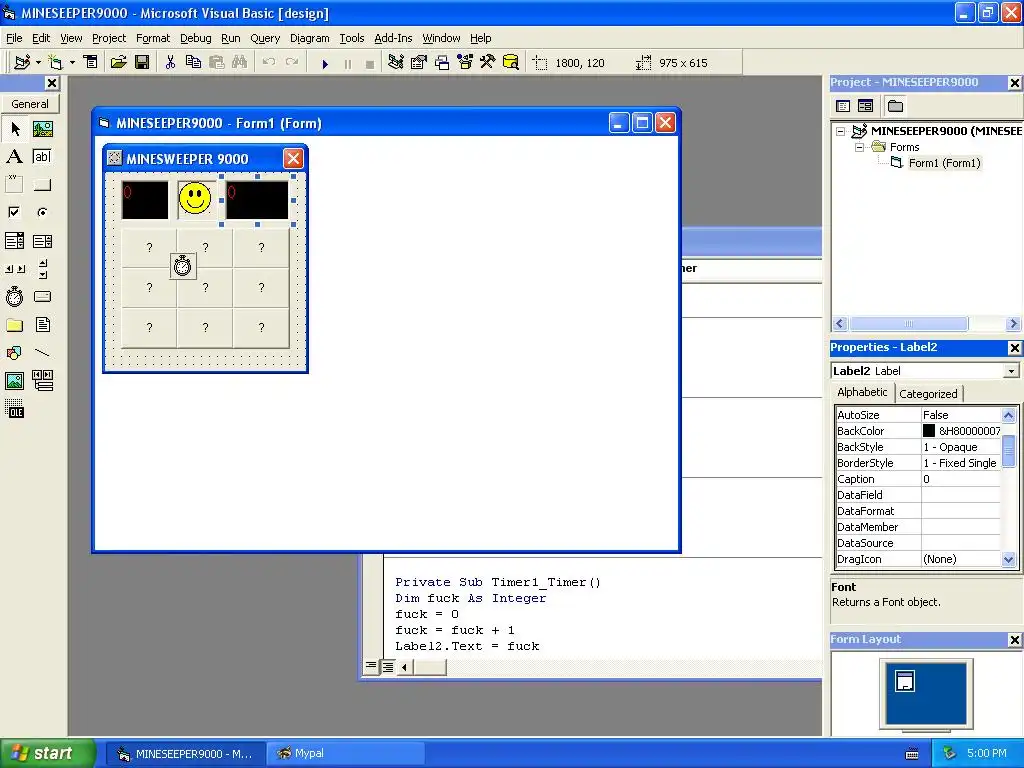1024x768 pixels.
Task: Select the ListBox control tool
Action: pos(42,241)
